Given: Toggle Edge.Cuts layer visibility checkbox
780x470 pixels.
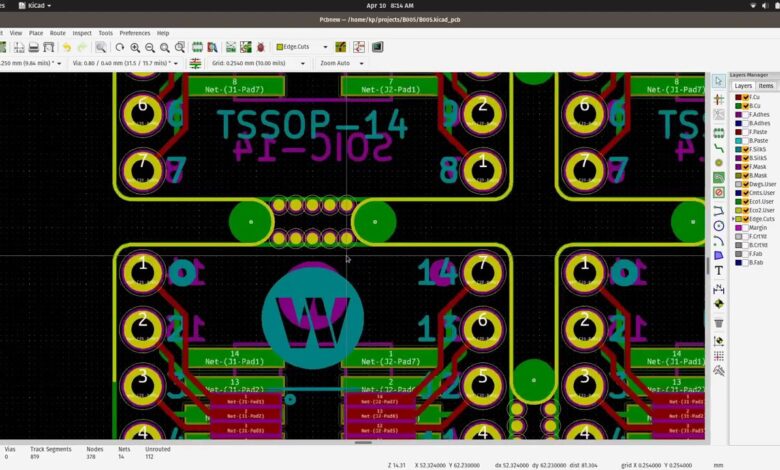Looking at the screenshot, I should [746, 219].
